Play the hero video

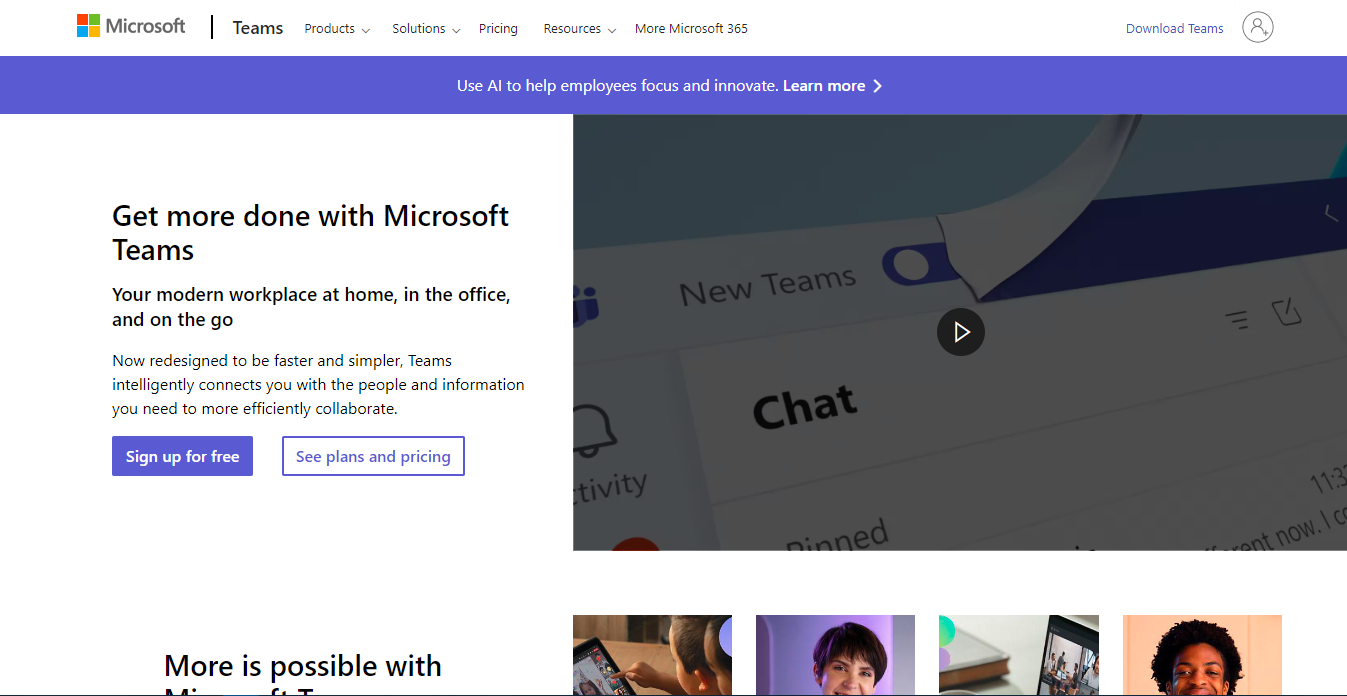[x=961, y=332]
